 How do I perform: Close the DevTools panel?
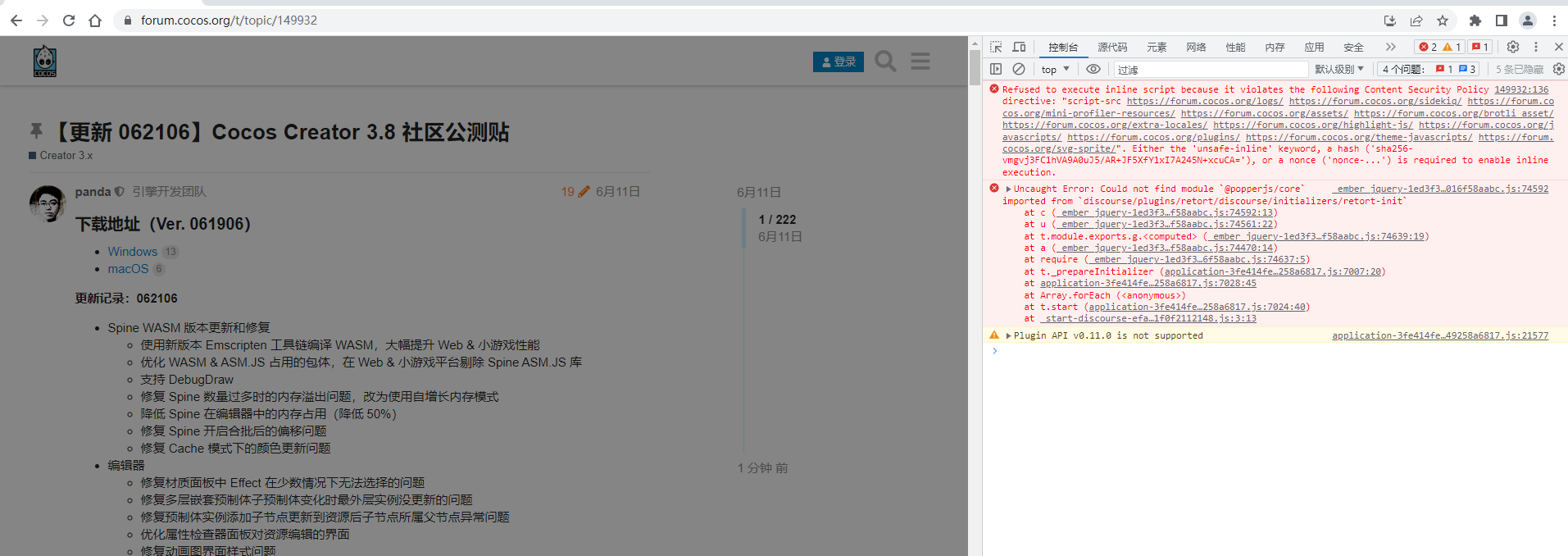point(1558,47)
